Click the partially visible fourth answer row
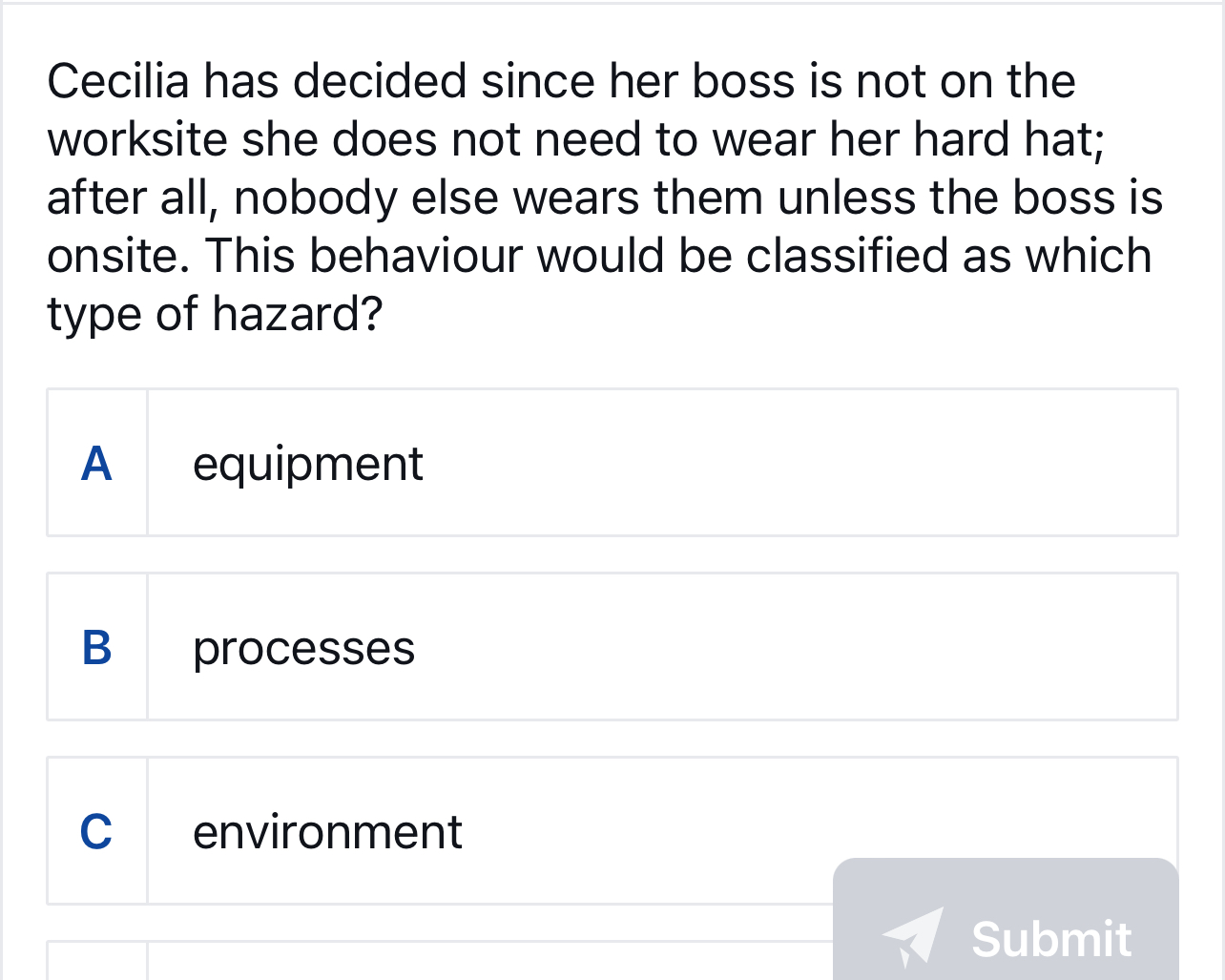This screenshot has width=1225, height=980. click(x=477, y=964)
